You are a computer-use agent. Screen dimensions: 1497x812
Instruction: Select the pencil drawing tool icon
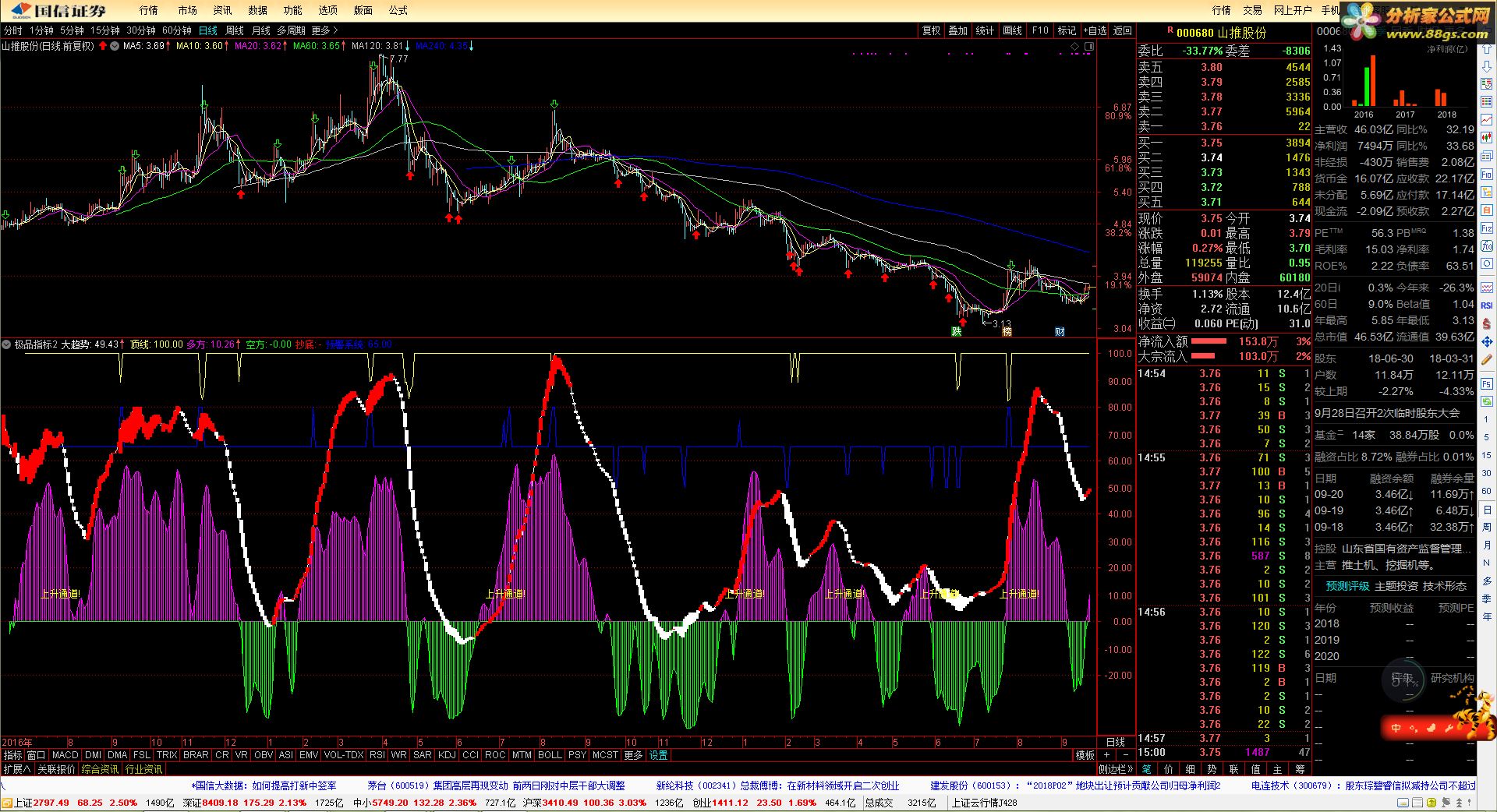click(x=1487, y=358)
